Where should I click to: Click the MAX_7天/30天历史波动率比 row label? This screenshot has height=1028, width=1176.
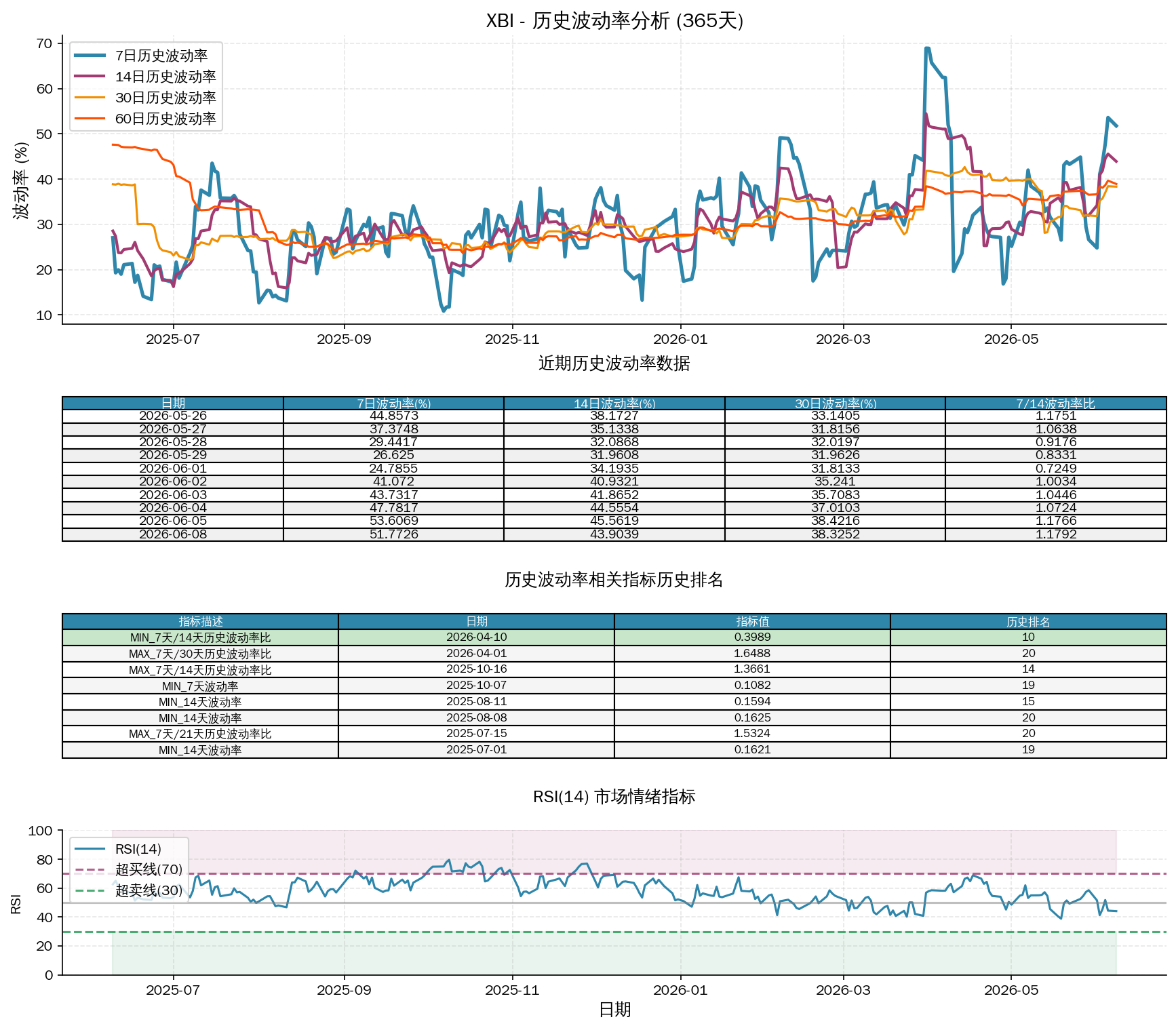[201, 654]
